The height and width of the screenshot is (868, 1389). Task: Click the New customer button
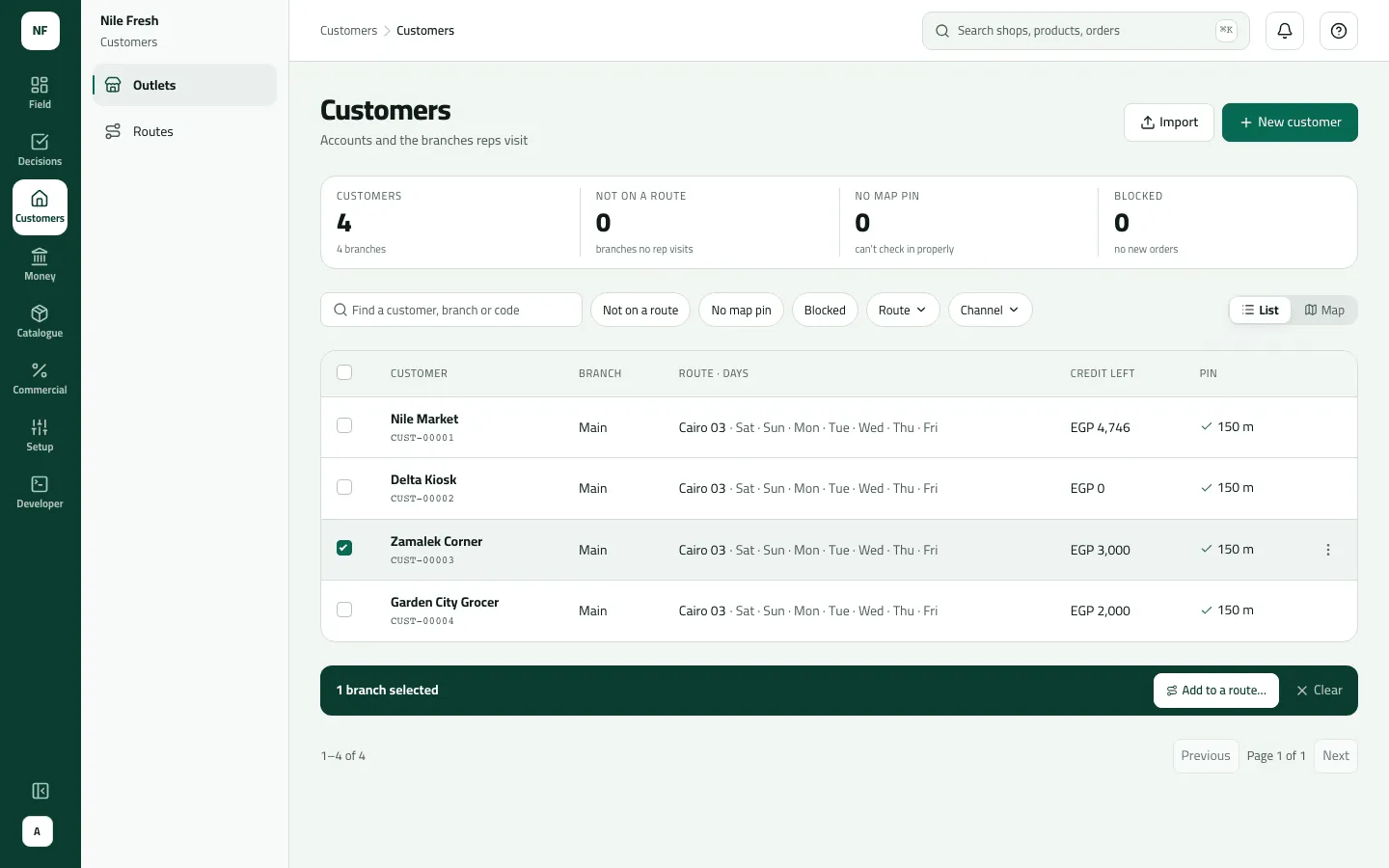tap(1290, 122)
